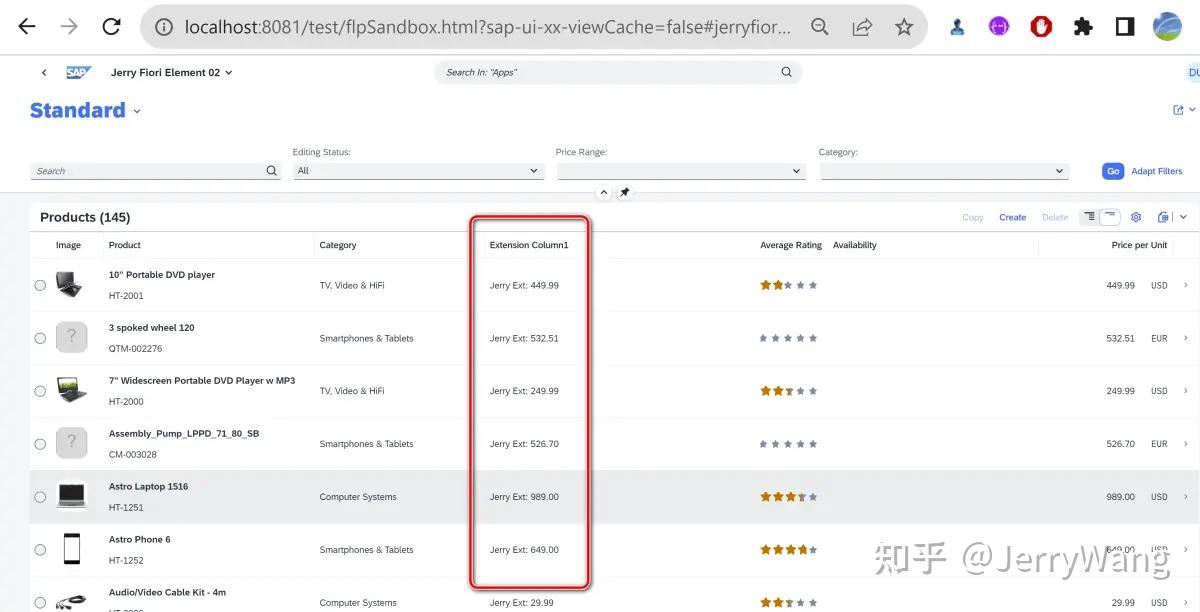The width and height of the screenshot is (1200, 612).
Task: Reload the page with the browser refresh icon
Action: pyautogui.click(x=111, y=26)
